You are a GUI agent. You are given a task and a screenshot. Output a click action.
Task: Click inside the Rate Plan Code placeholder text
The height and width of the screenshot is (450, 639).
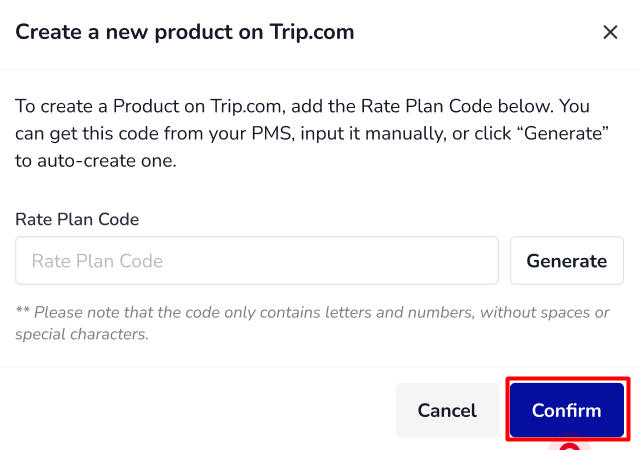97,261
